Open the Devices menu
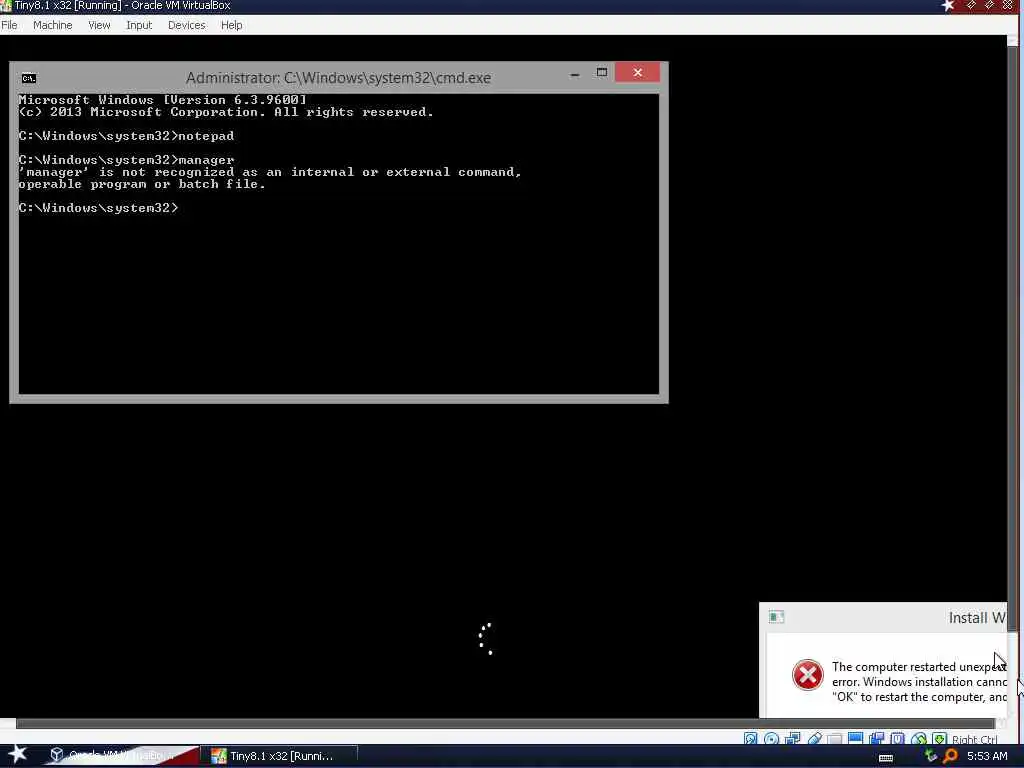This screenshot has width=1024, height=768. [186, 25]
